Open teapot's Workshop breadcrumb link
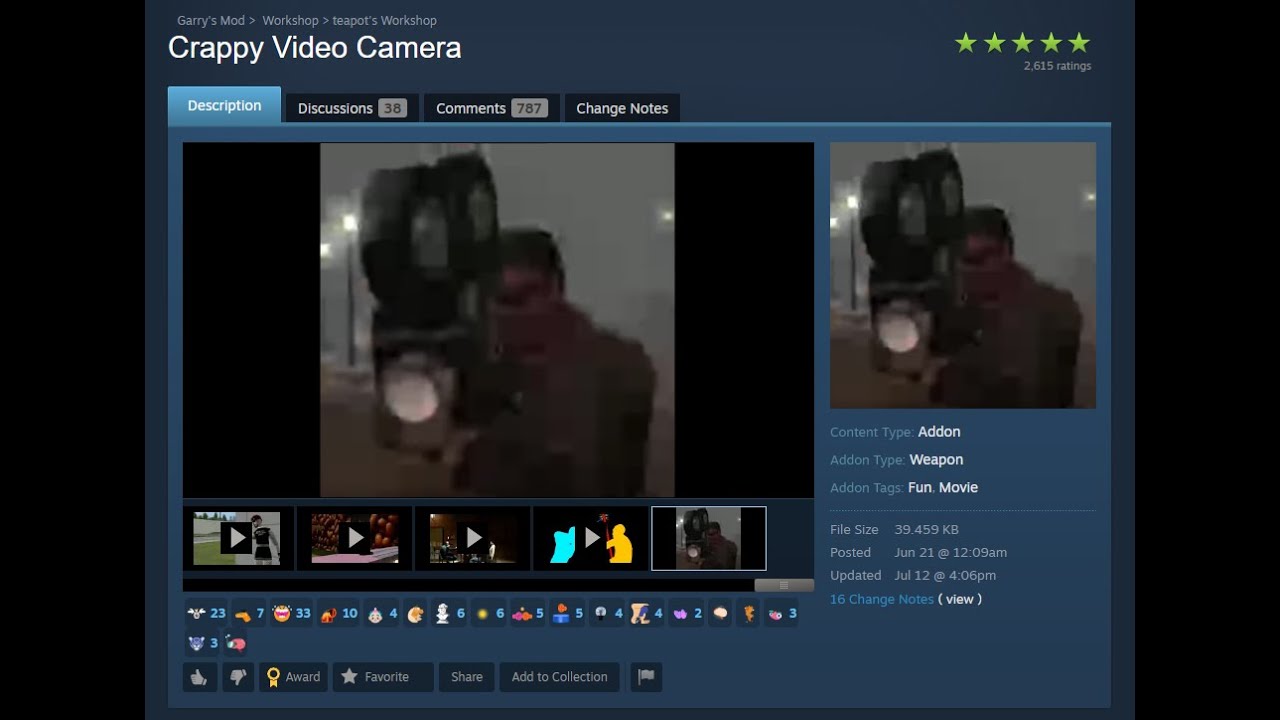This screenshot has width=1280, height=720. tap(384, 20)
